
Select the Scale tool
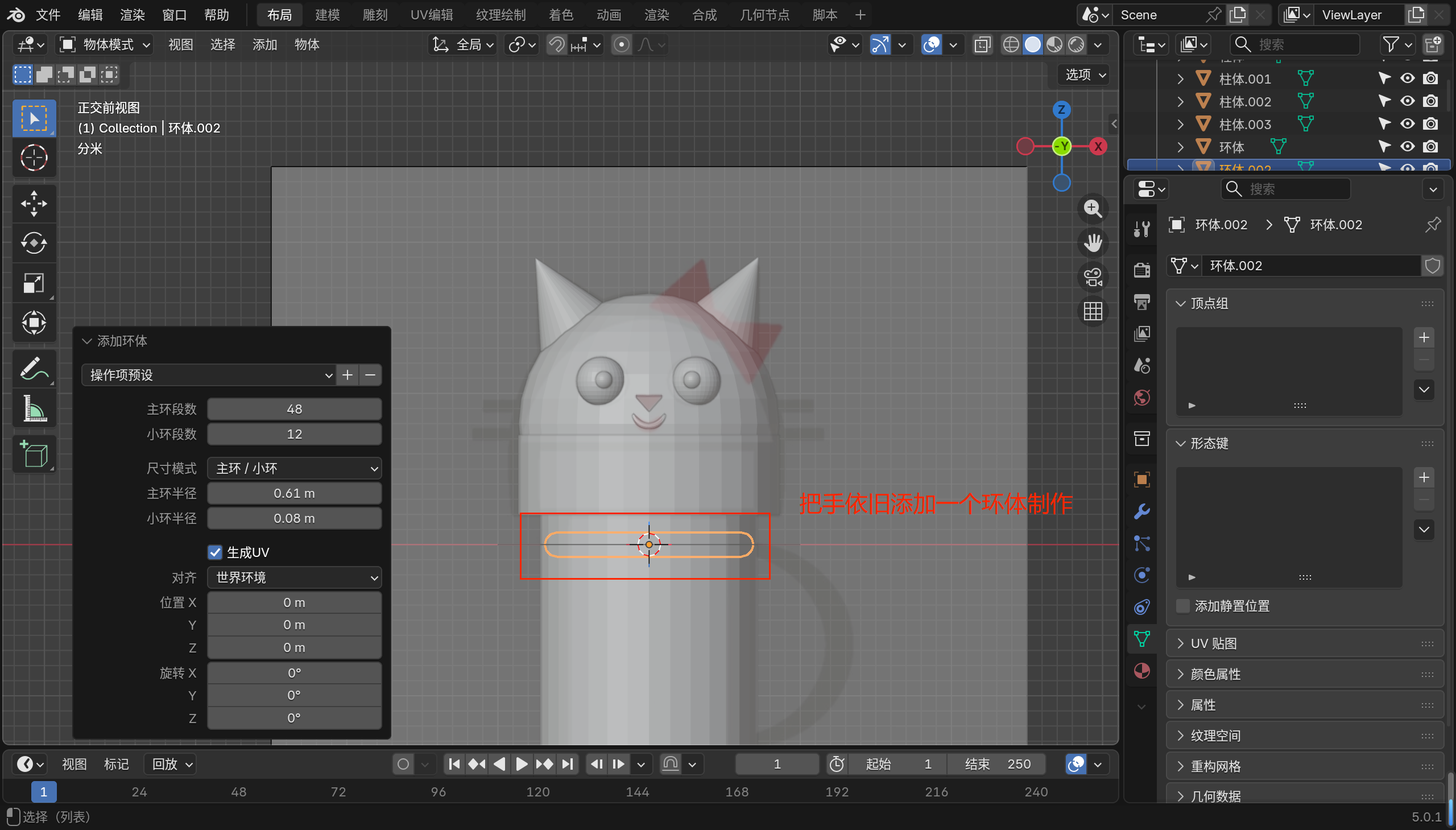click(x=34, y=283)
